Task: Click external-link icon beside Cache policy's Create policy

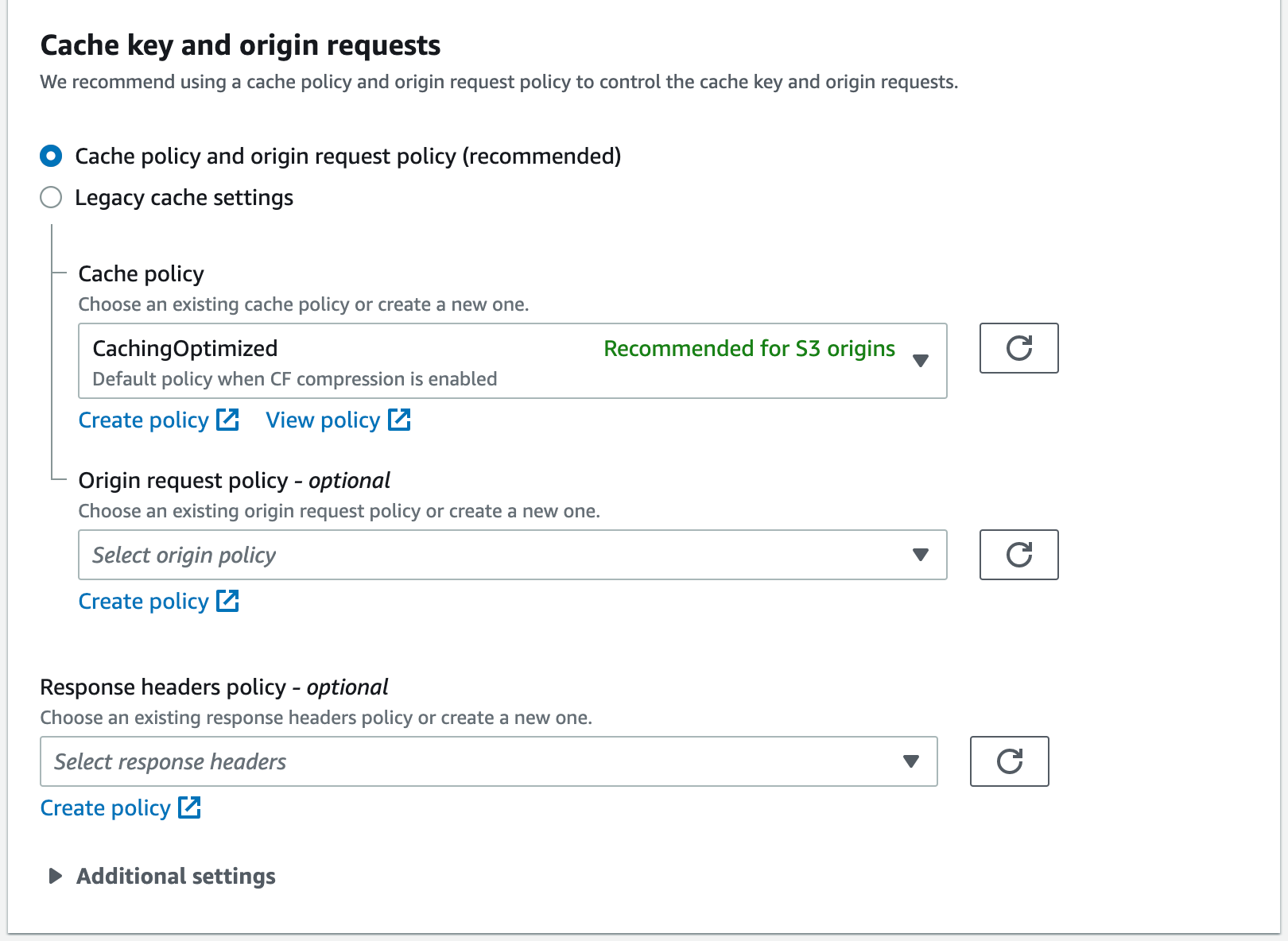Action: [x=228, y=420]
